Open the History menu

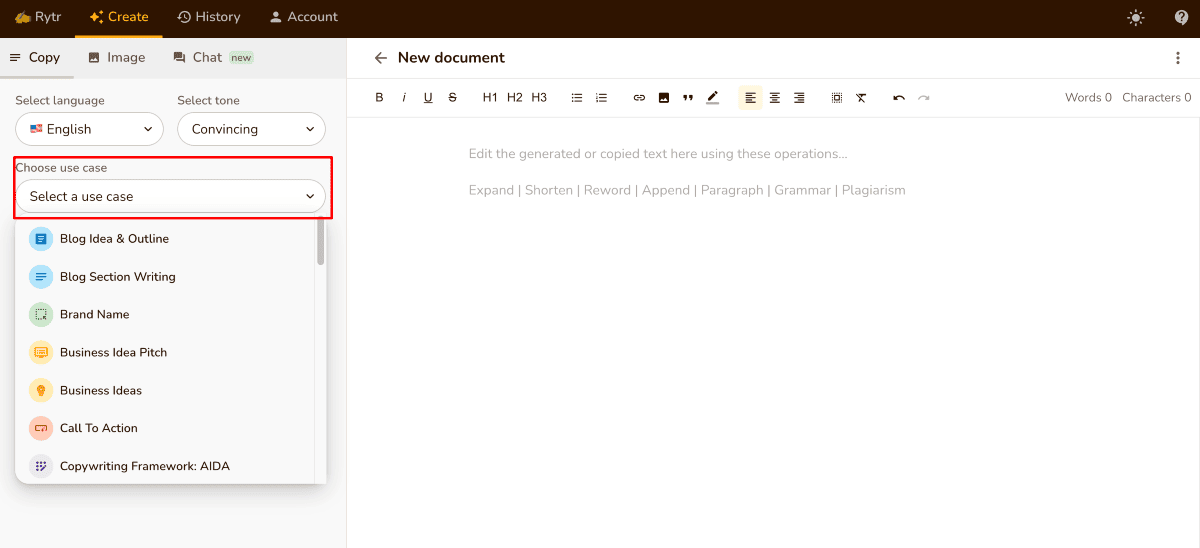pyautogui.click(x=209, y=17)
